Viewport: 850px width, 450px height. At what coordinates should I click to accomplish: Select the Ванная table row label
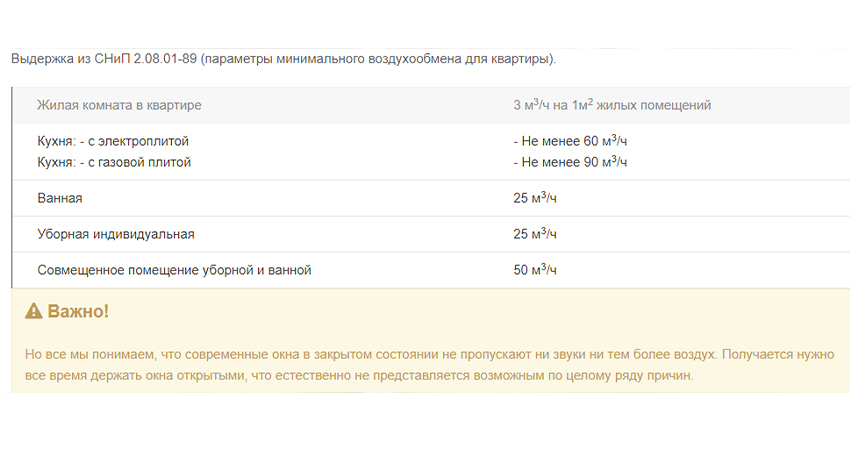[60, 198]
